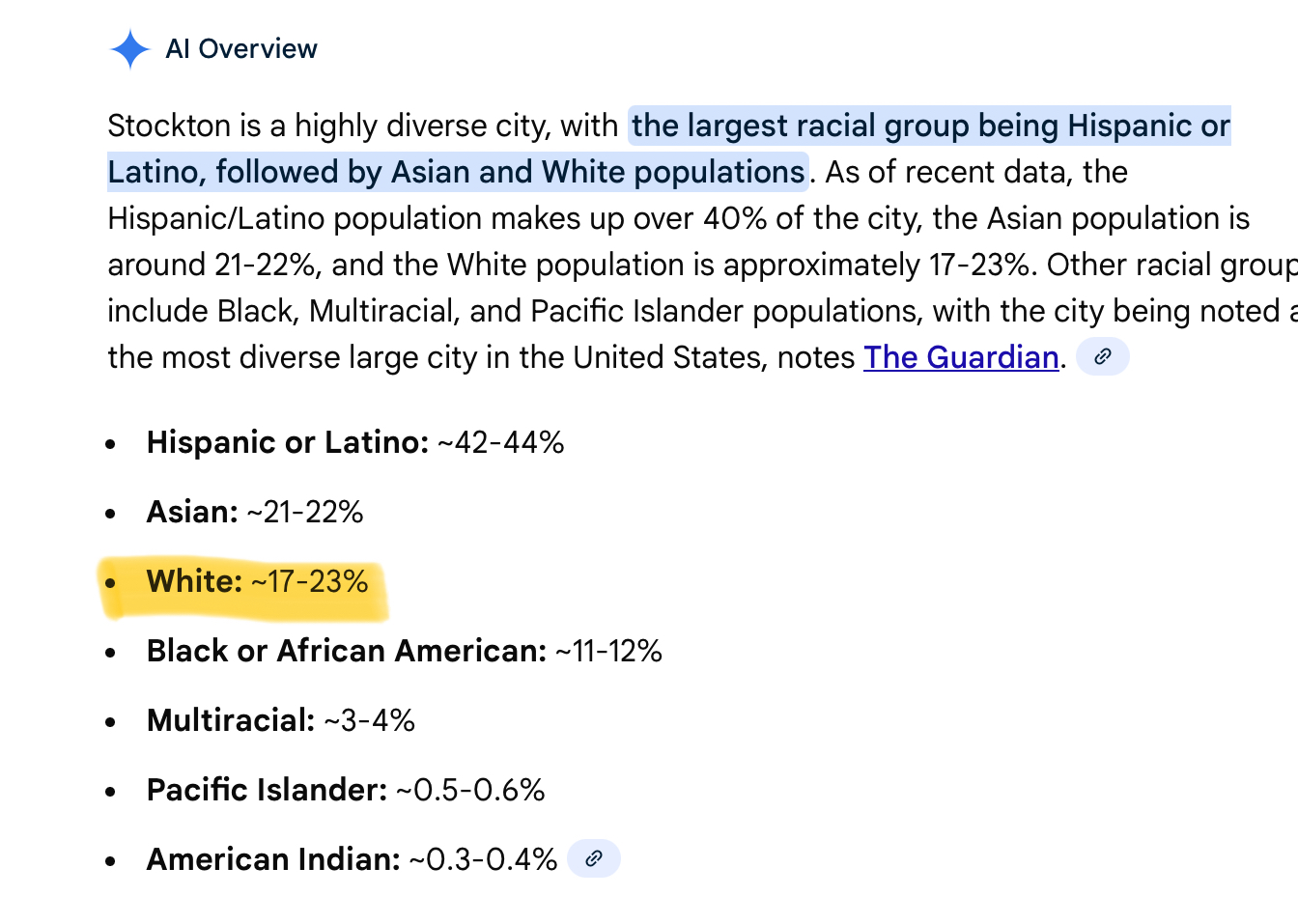Click the Asian bullet label
Image resolution: width=1298 pixels, height=924 pixels.
click(x=192, y=512)
